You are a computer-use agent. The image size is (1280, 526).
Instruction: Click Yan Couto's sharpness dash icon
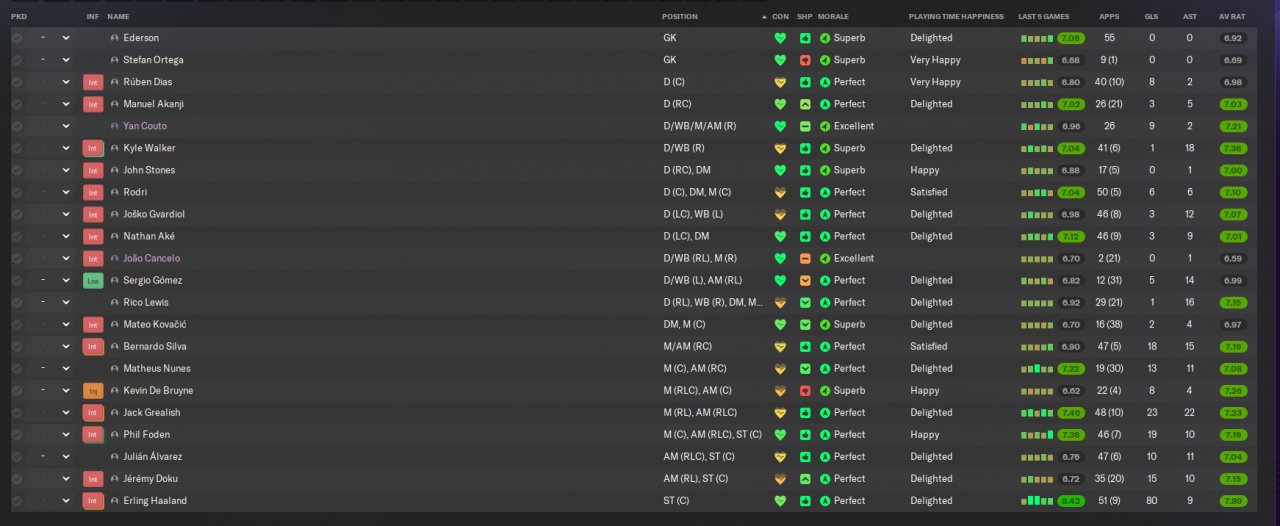pos(805,126)
